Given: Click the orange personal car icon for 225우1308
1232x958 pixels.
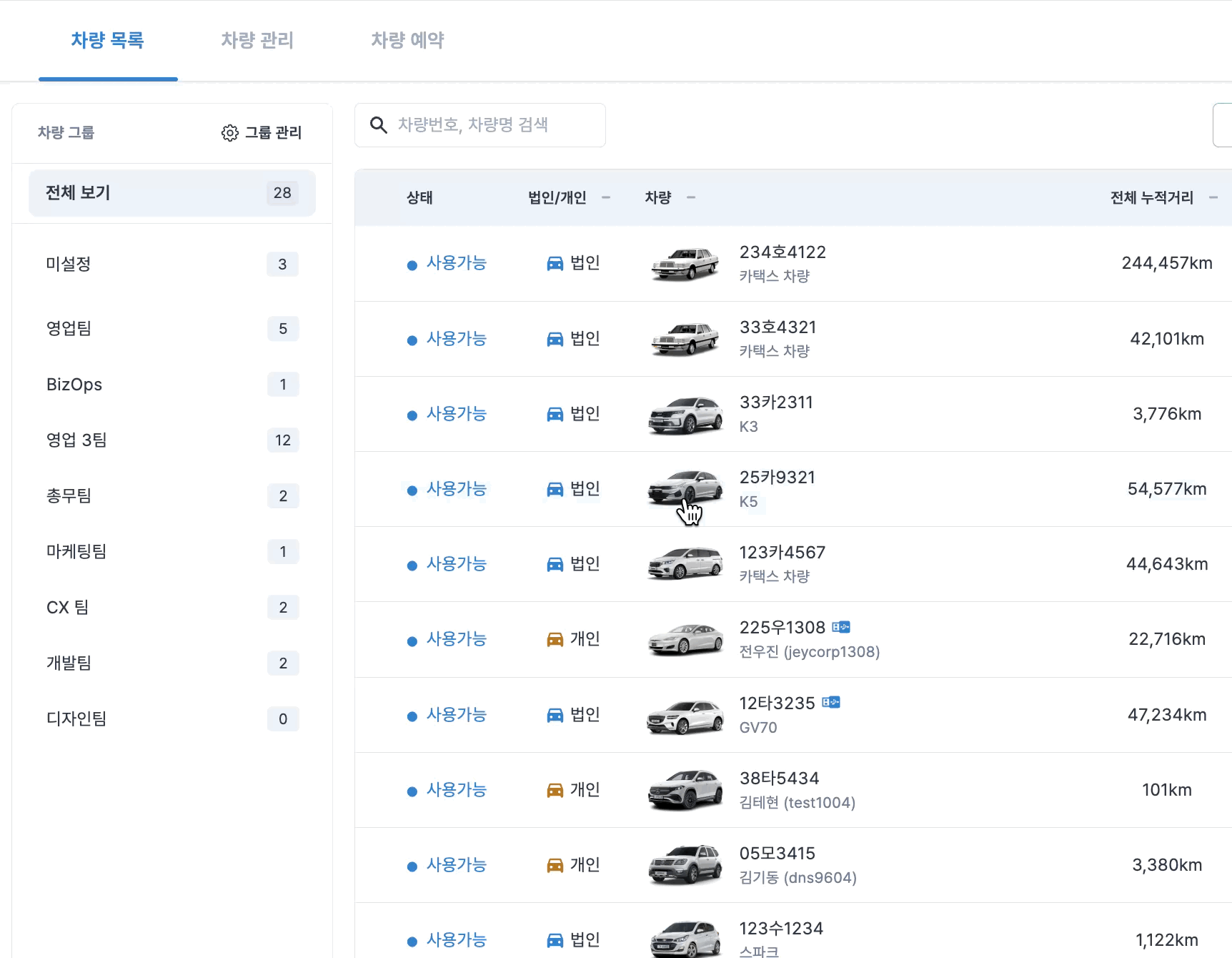Looking at the screenshot, I should 555,640.
